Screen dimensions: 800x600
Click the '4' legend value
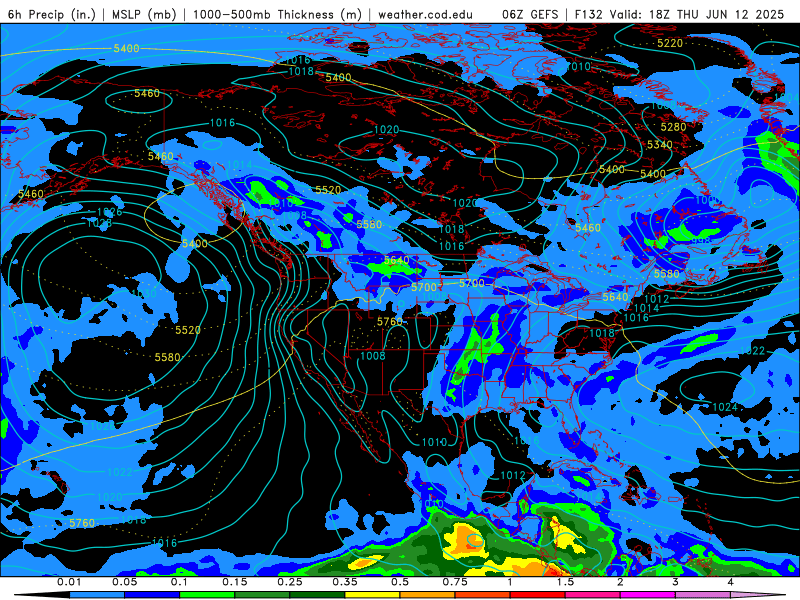tap(730, 582)
